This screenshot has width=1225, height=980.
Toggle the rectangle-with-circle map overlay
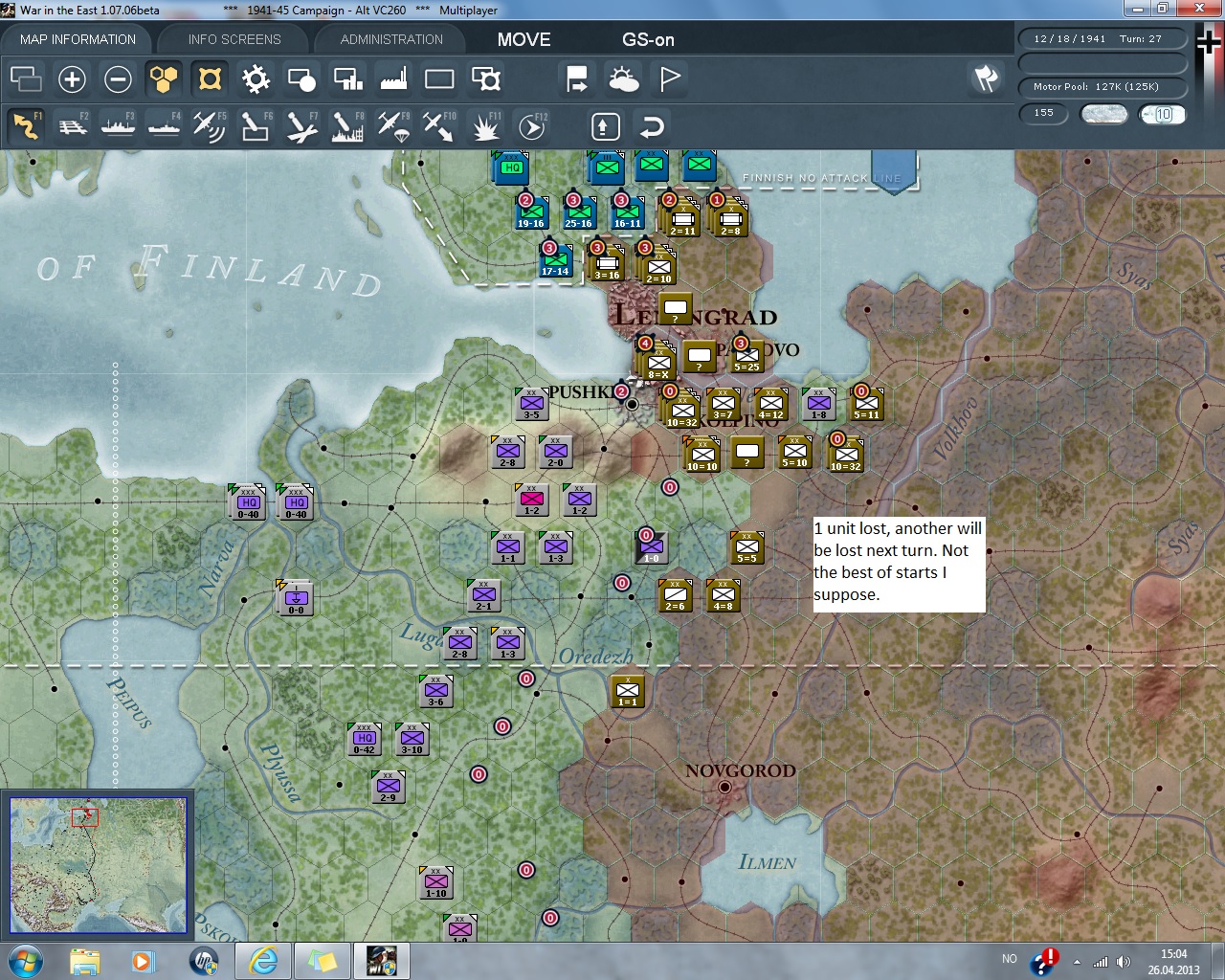click(x=301, y=78)
